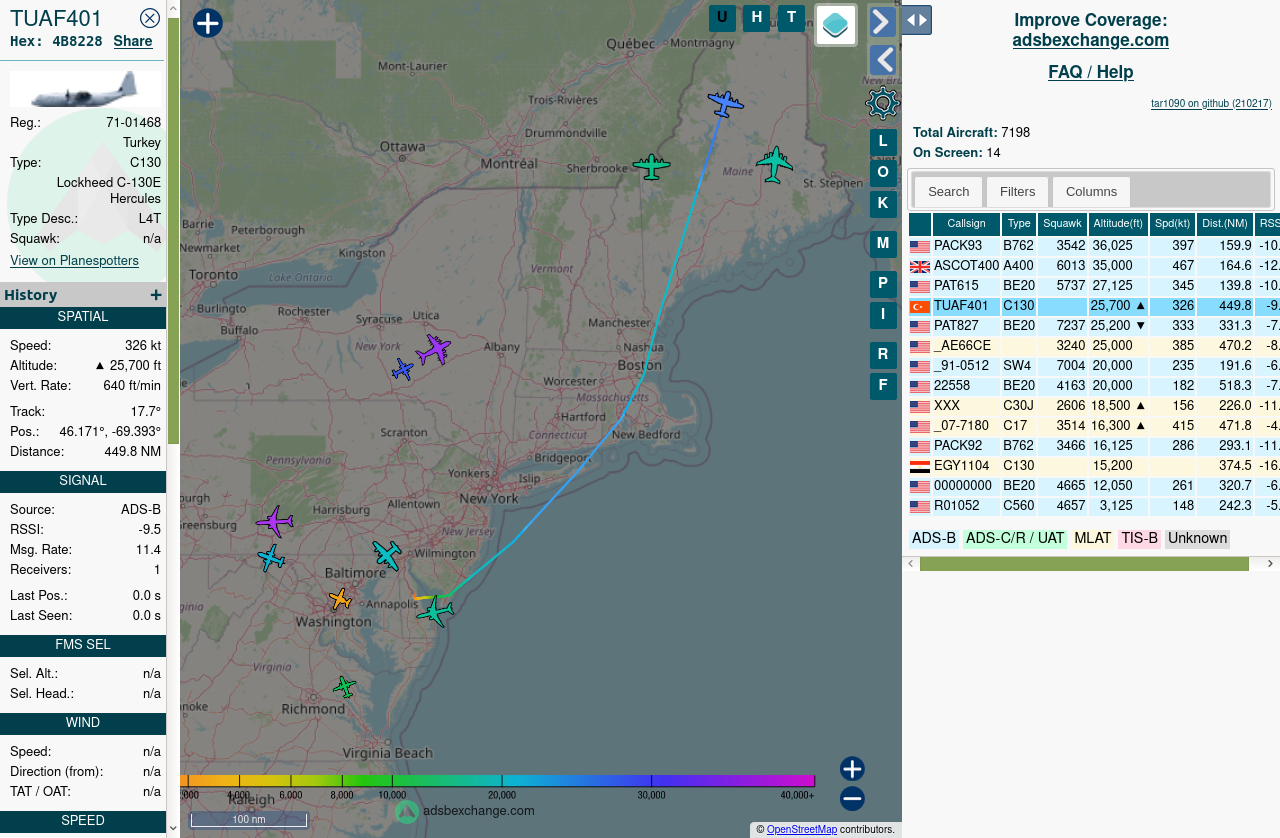
Task: Zoom out with map minus button
Action: (852, 799)
